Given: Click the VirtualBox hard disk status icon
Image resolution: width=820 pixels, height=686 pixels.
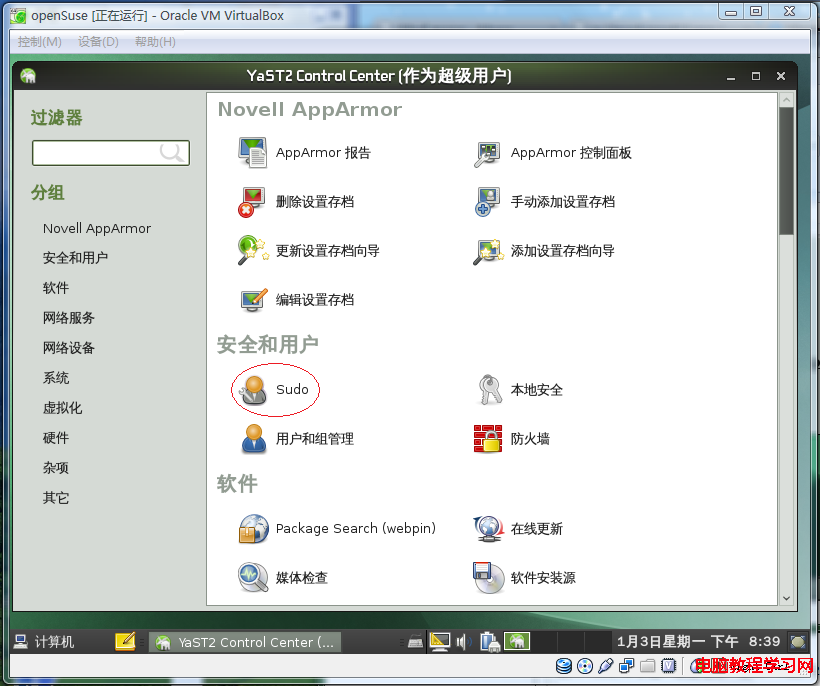Looking at the screenshot, I should point(564,666).
